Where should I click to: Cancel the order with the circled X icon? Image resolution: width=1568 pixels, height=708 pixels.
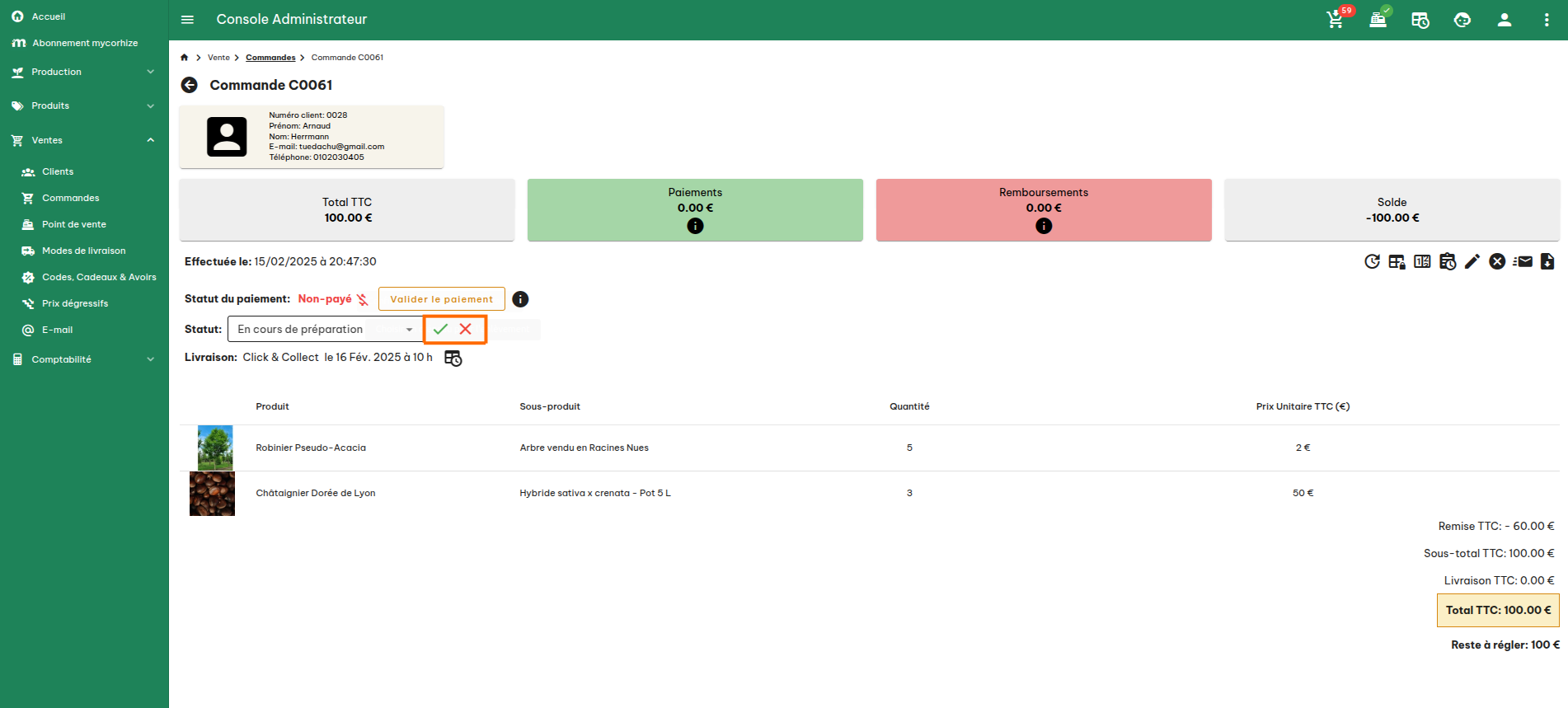[x=1497, y=261]
